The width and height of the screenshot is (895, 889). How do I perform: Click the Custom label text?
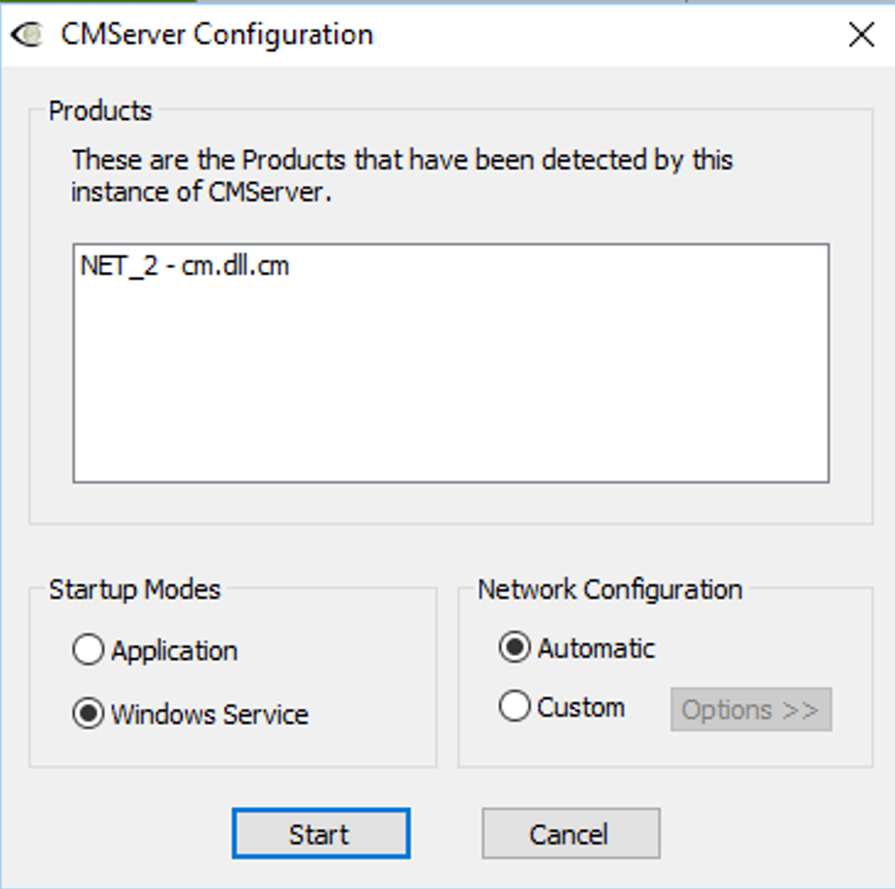(x=581, y=707)
